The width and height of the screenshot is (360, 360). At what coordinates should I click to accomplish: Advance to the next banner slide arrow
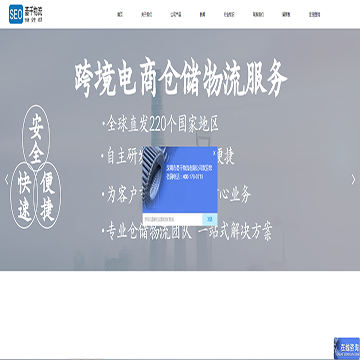353,180
